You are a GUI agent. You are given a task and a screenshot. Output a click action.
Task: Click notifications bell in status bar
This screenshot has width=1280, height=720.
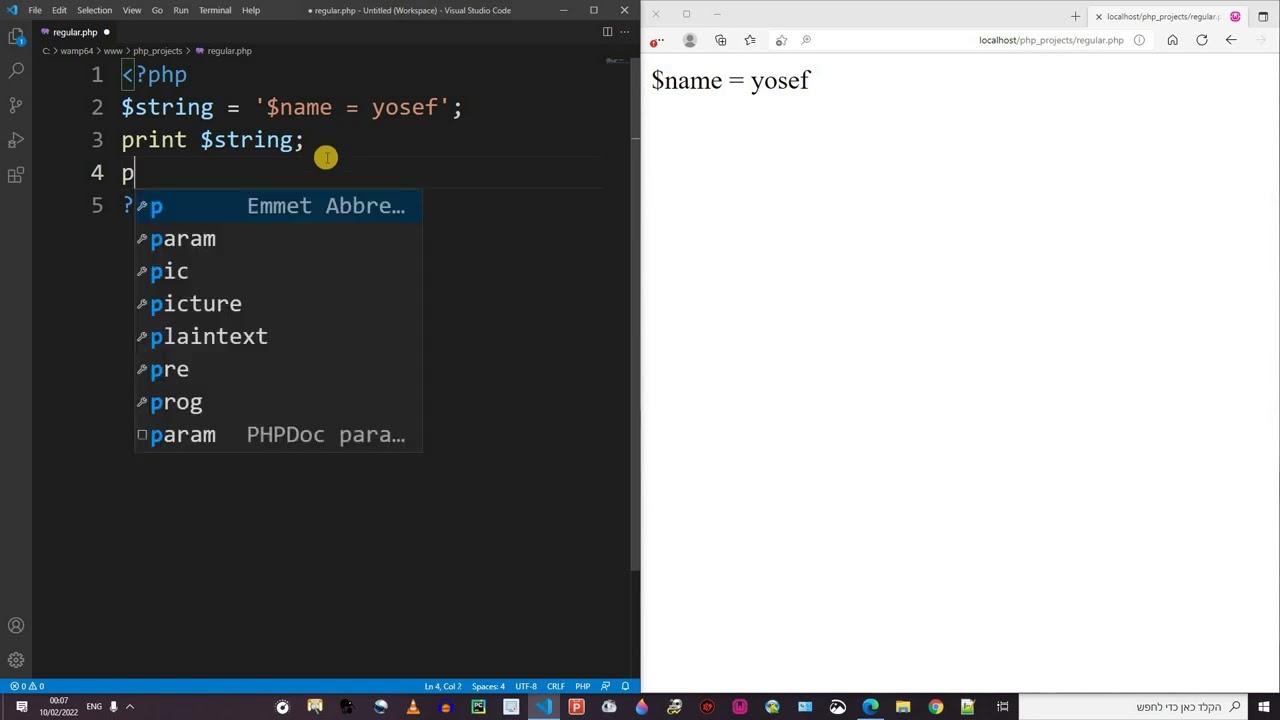625,686
